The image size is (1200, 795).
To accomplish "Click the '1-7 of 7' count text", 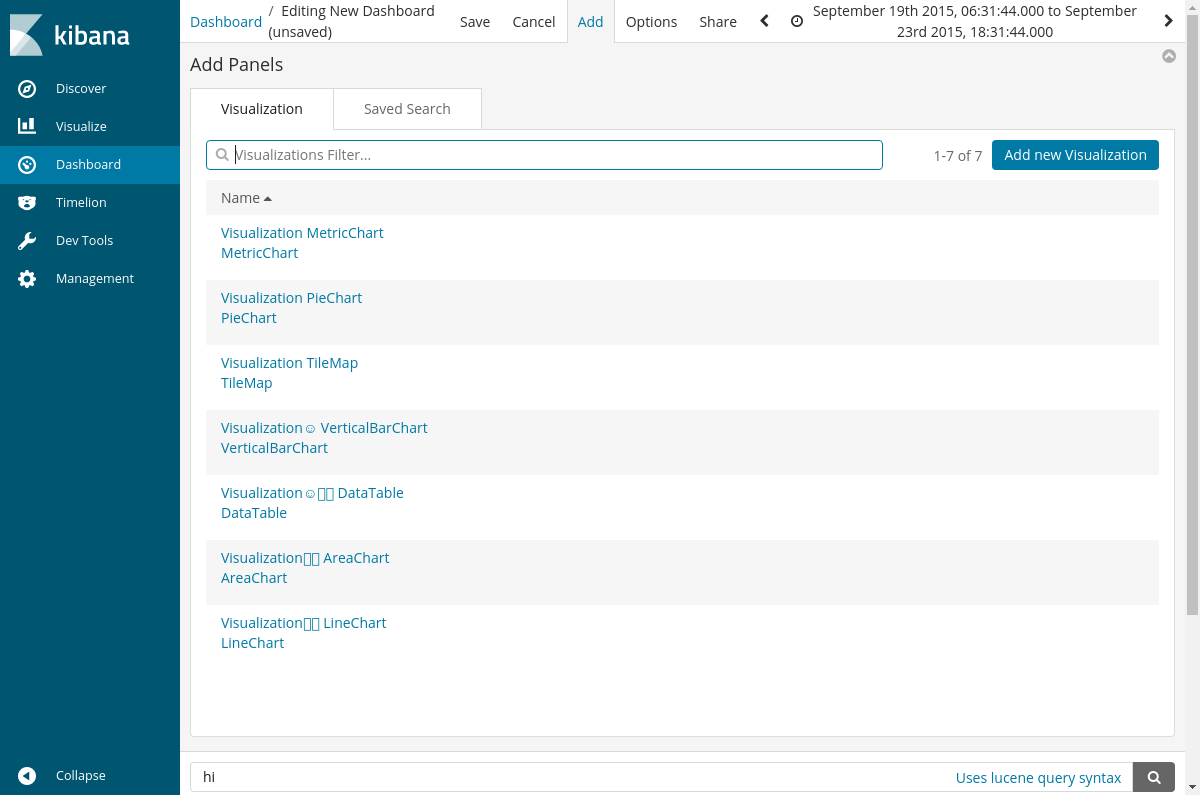I will pos(958,156).
